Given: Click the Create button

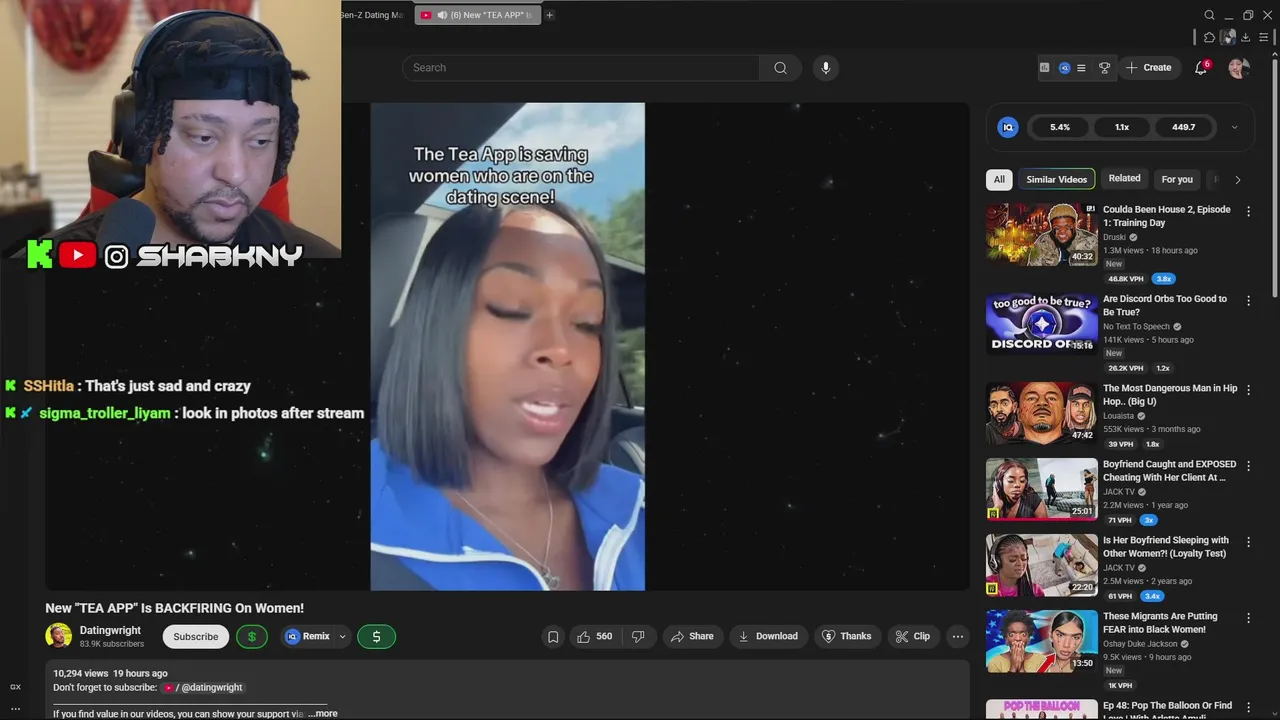Looking at the screenshot, I should coord(1148,68).
